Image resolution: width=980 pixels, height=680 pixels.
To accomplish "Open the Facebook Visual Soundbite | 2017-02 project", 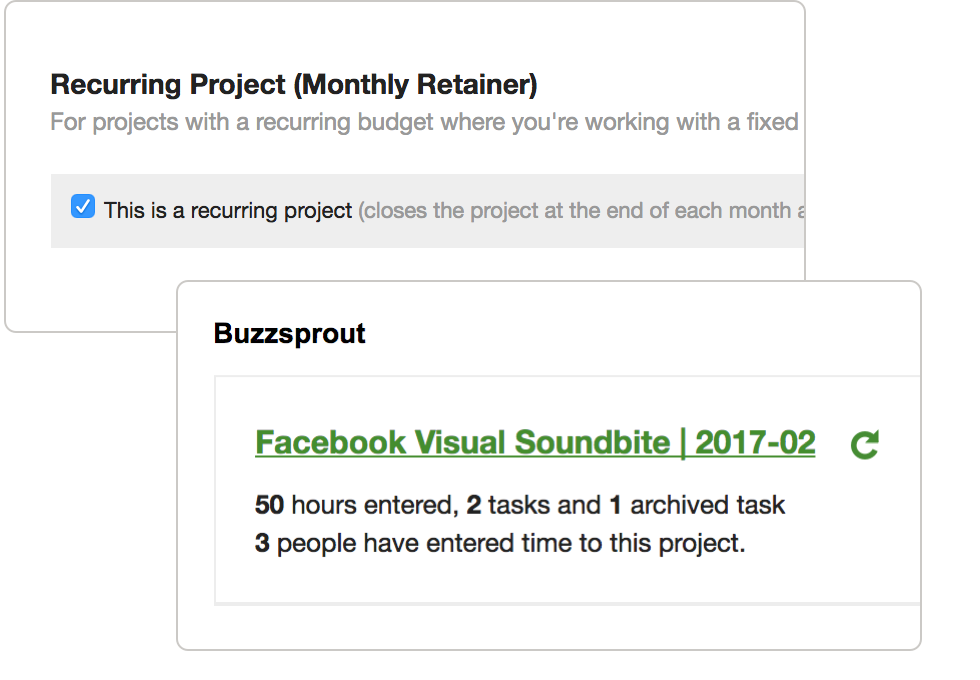I will pyautogui.click(x=535, y=441).
